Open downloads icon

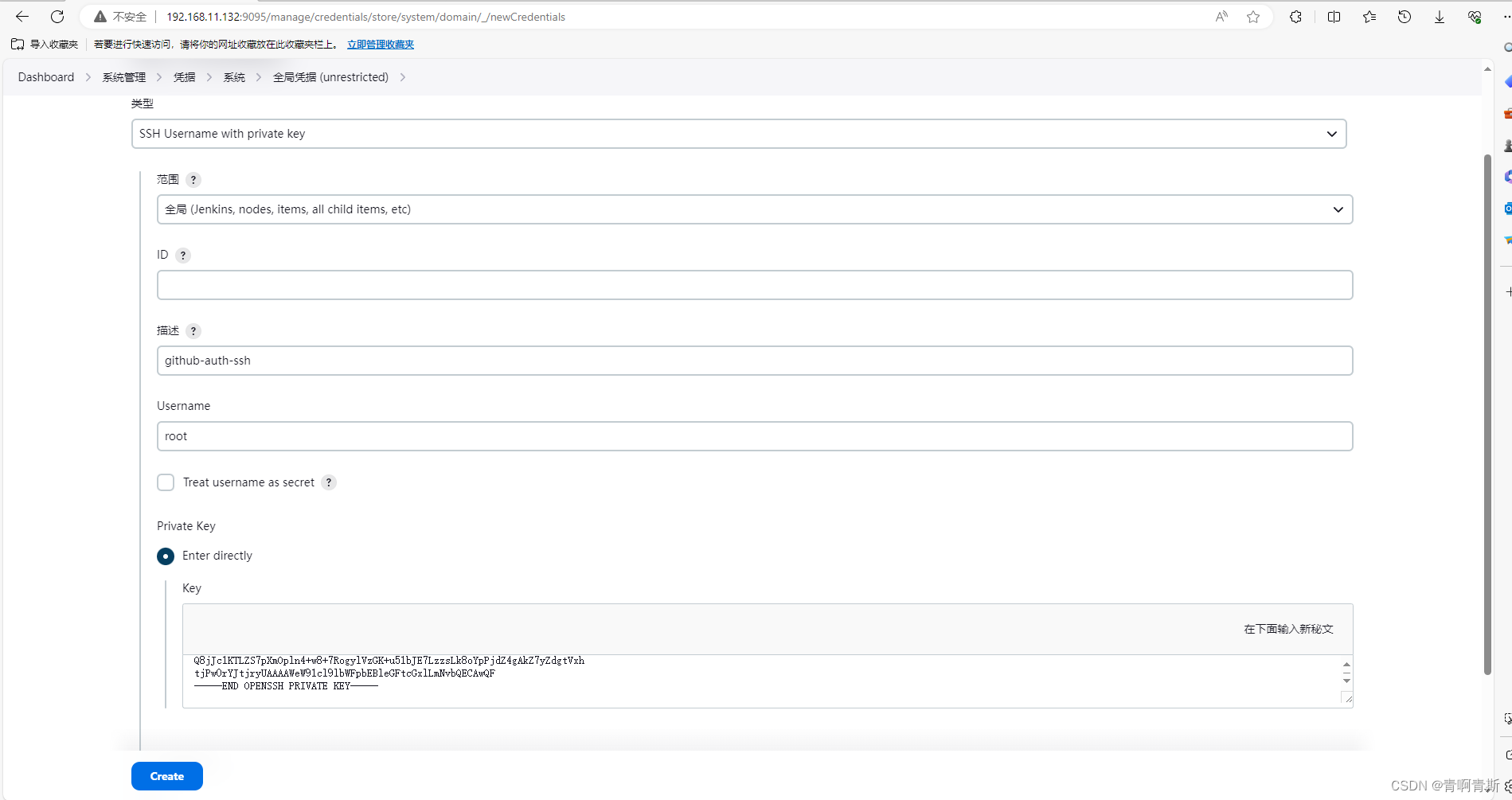coord(1440,17)
